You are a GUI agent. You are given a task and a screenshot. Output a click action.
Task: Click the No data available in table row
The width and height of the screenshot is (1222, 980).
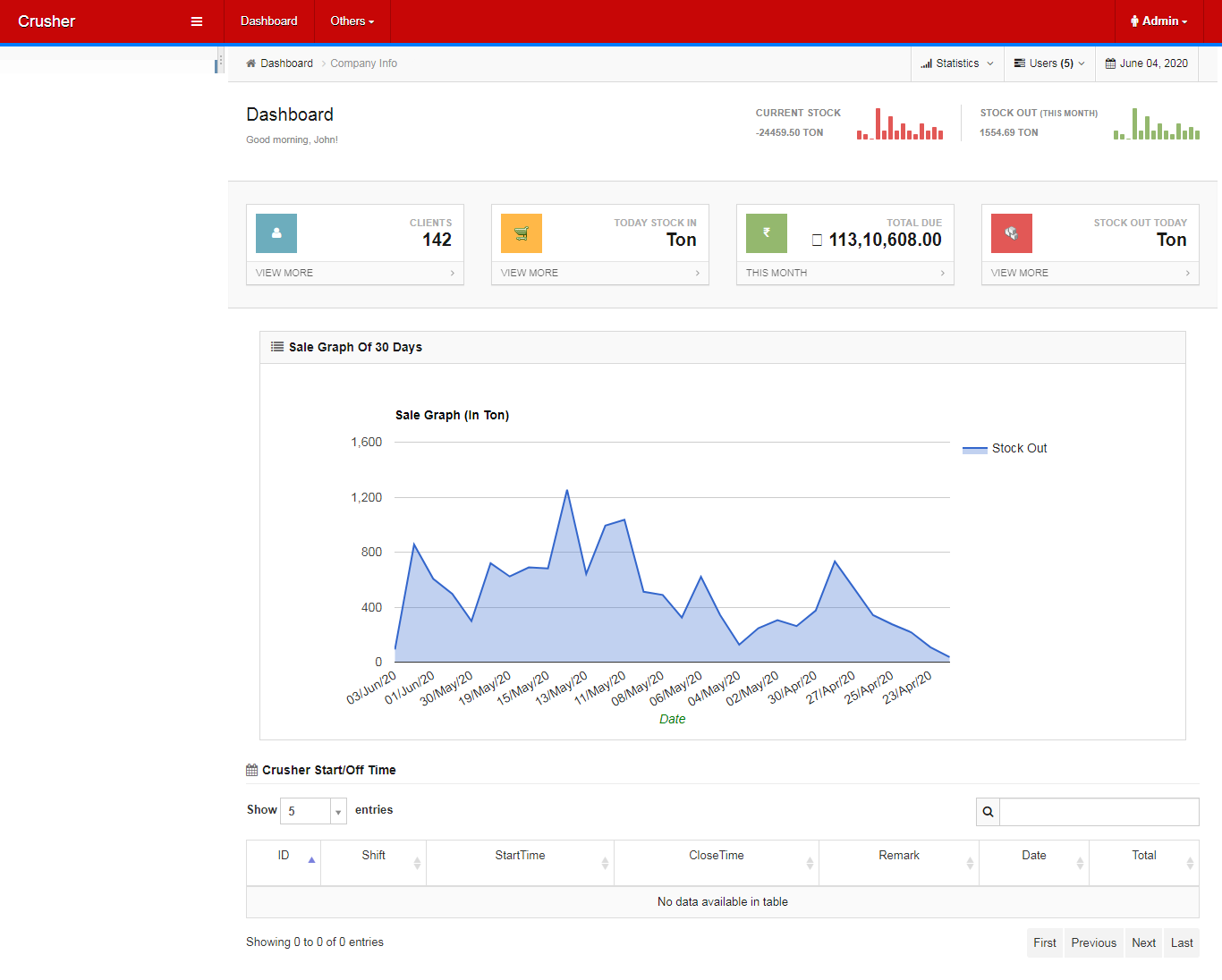[723, 902]
